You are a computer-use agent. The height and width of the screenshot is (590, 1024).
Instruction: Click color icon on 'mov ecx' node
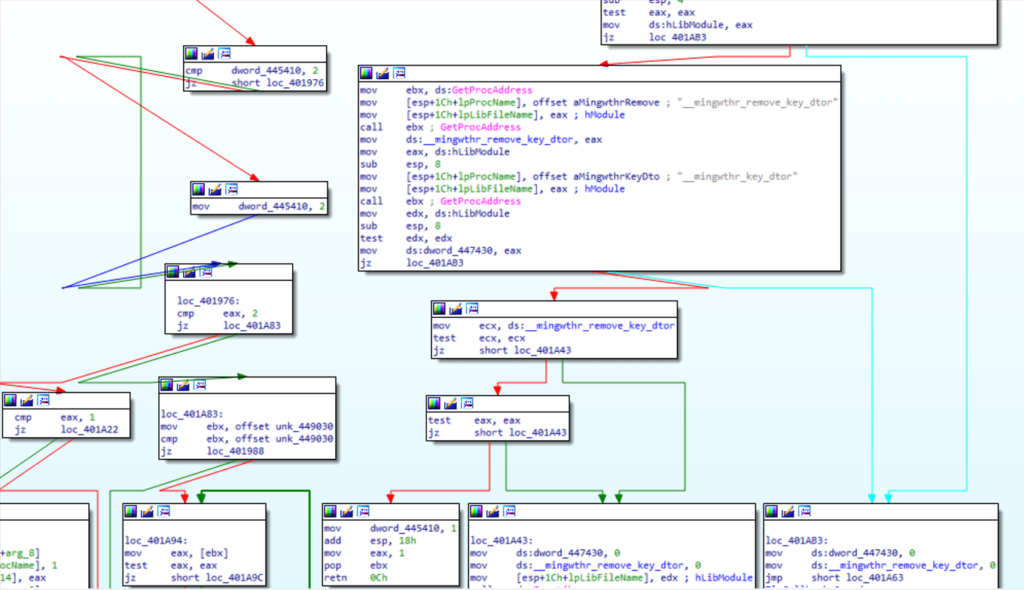tap(440, 308)
